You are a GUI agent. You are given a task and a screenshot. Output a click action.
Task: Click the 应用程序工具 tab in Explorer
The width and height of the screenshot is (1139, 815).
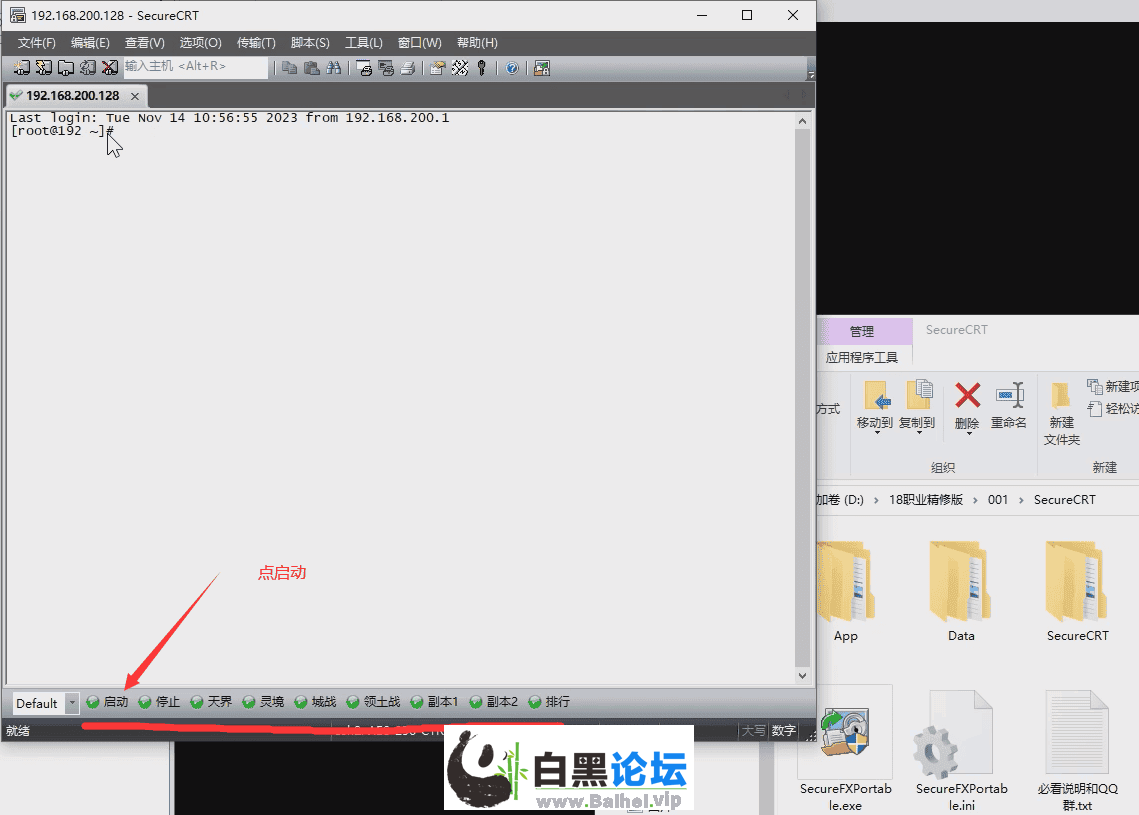tap(862, 357)
